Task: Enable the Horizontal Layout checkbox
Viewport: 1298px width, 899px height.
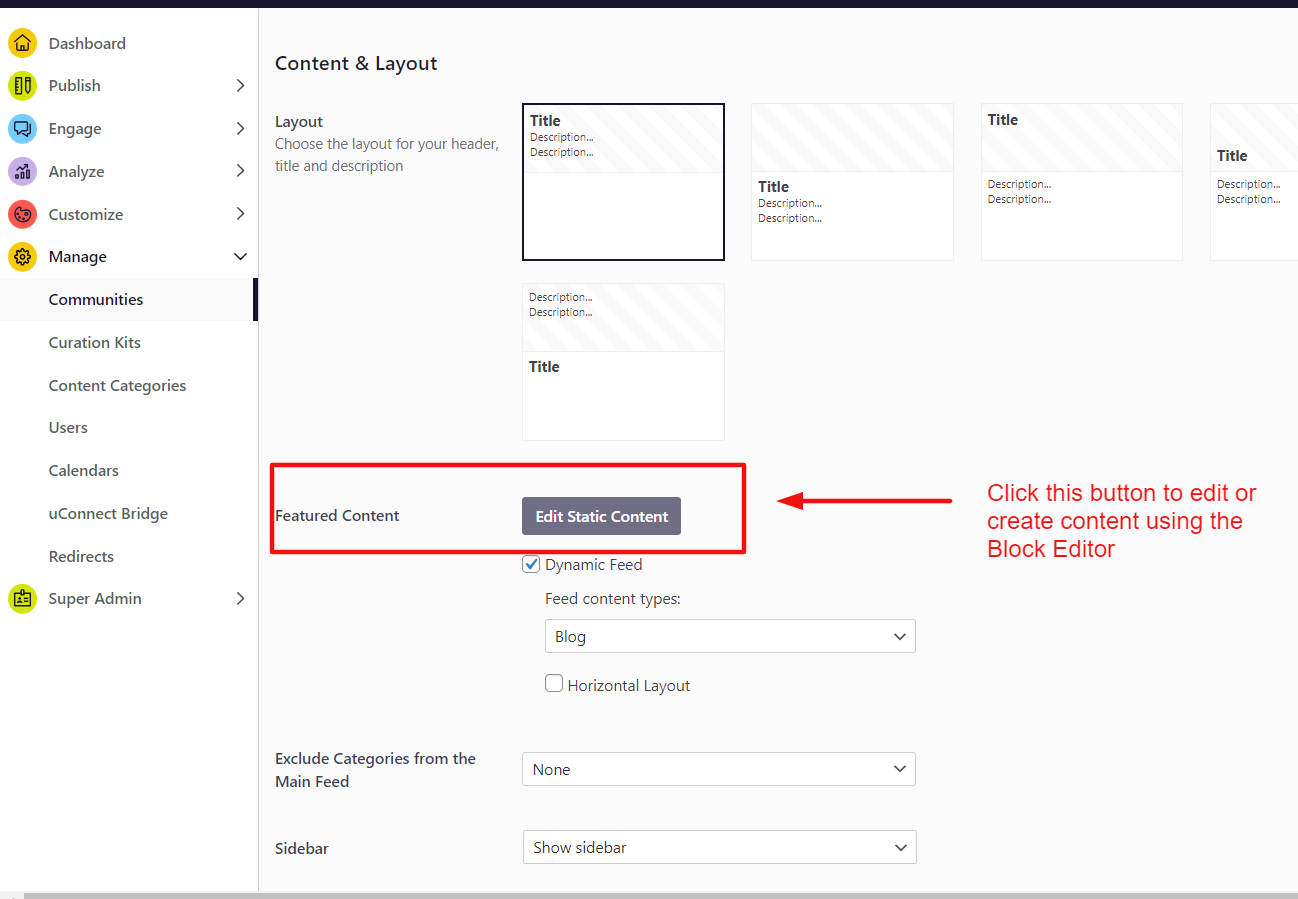Action: pos(554,684)
